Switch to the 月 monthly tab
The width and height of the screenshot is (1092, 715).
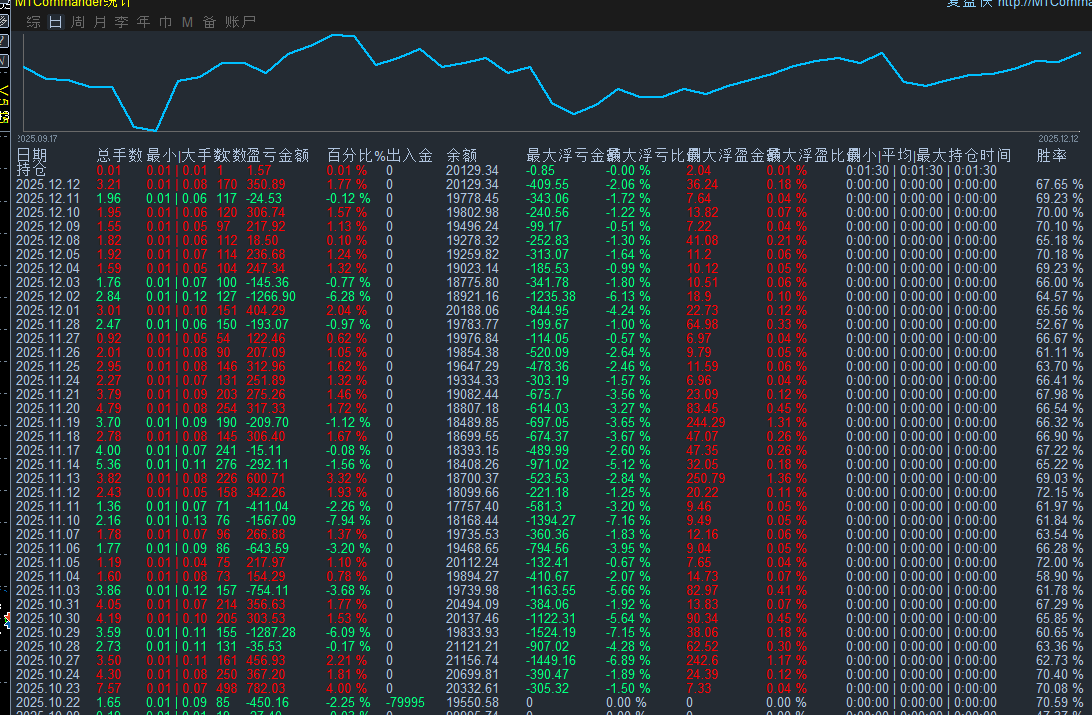pyautogui.click(x=100, y=22)
